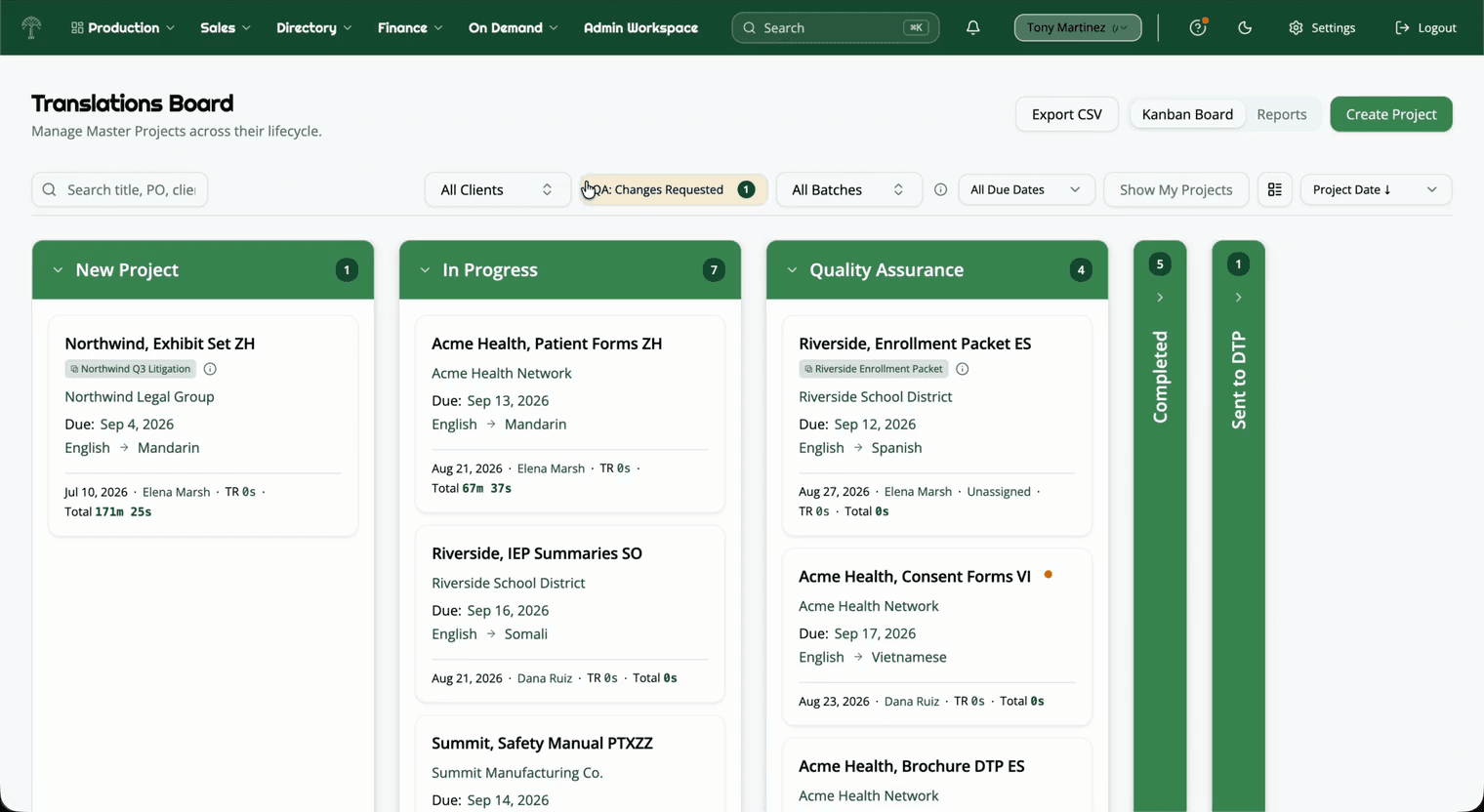
Task: Open the All Clients dropdown
Action: point(497,189)
